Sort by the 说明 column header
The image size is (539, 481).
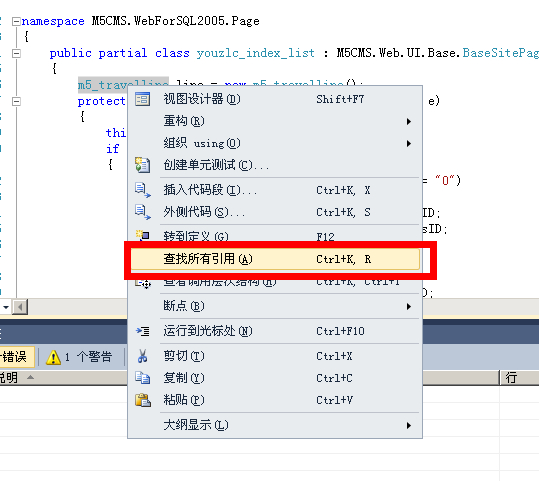[x=64, y=378]
